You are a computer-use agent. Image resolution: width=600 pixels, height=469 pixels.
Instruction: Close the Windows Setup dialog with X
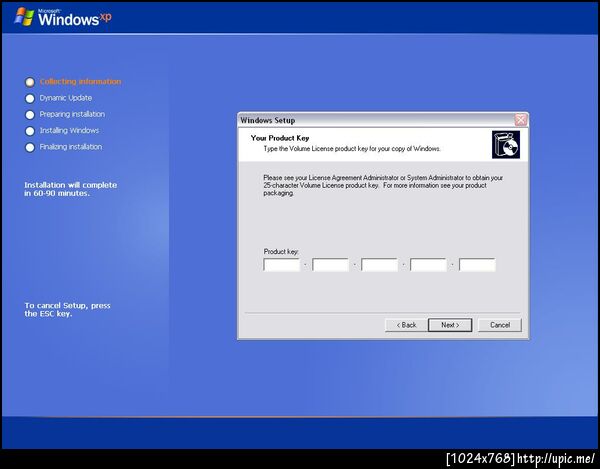(x=521, y=120)
